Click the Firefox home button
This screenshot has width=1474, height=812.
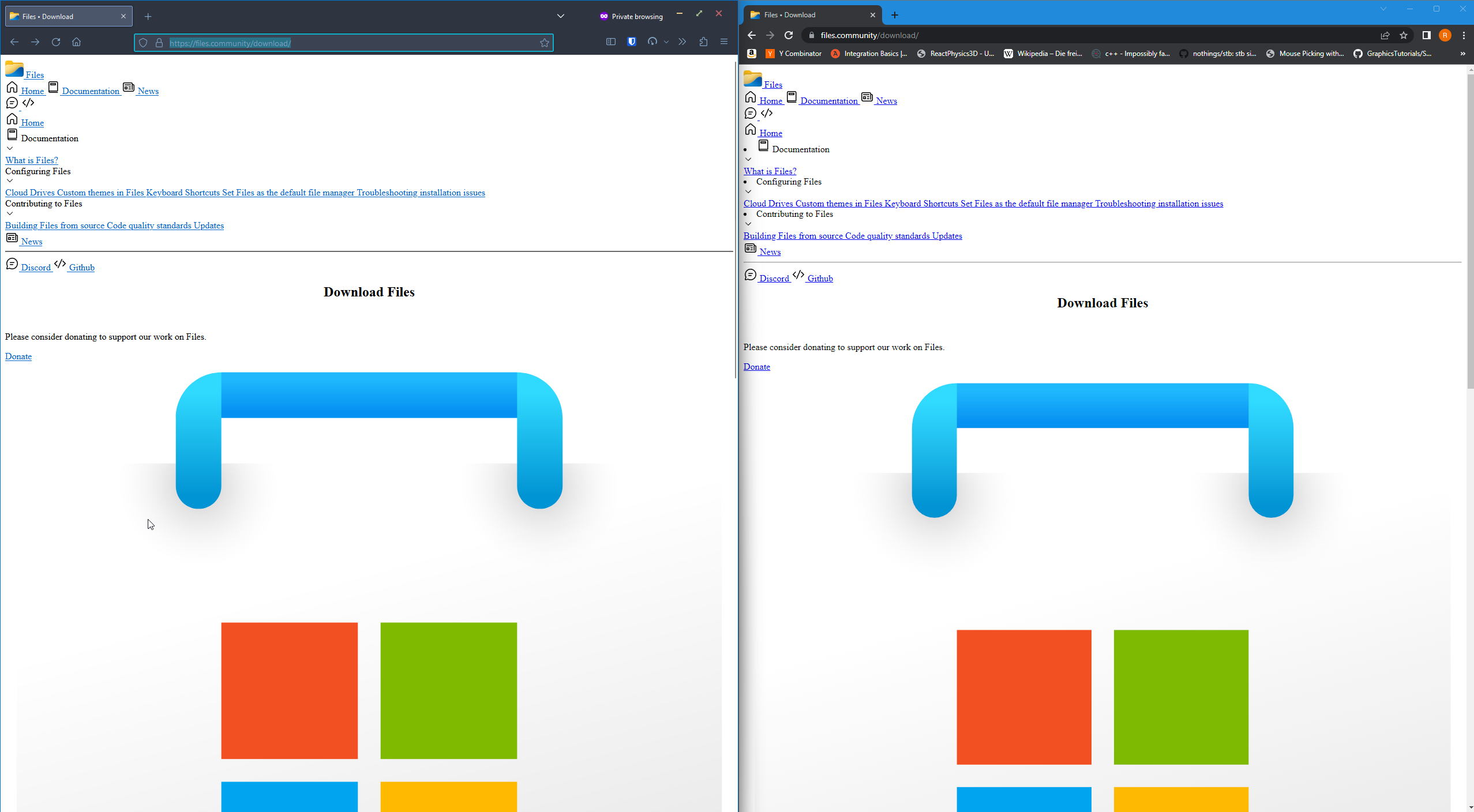pyautogui.click(x=76, y=42)
